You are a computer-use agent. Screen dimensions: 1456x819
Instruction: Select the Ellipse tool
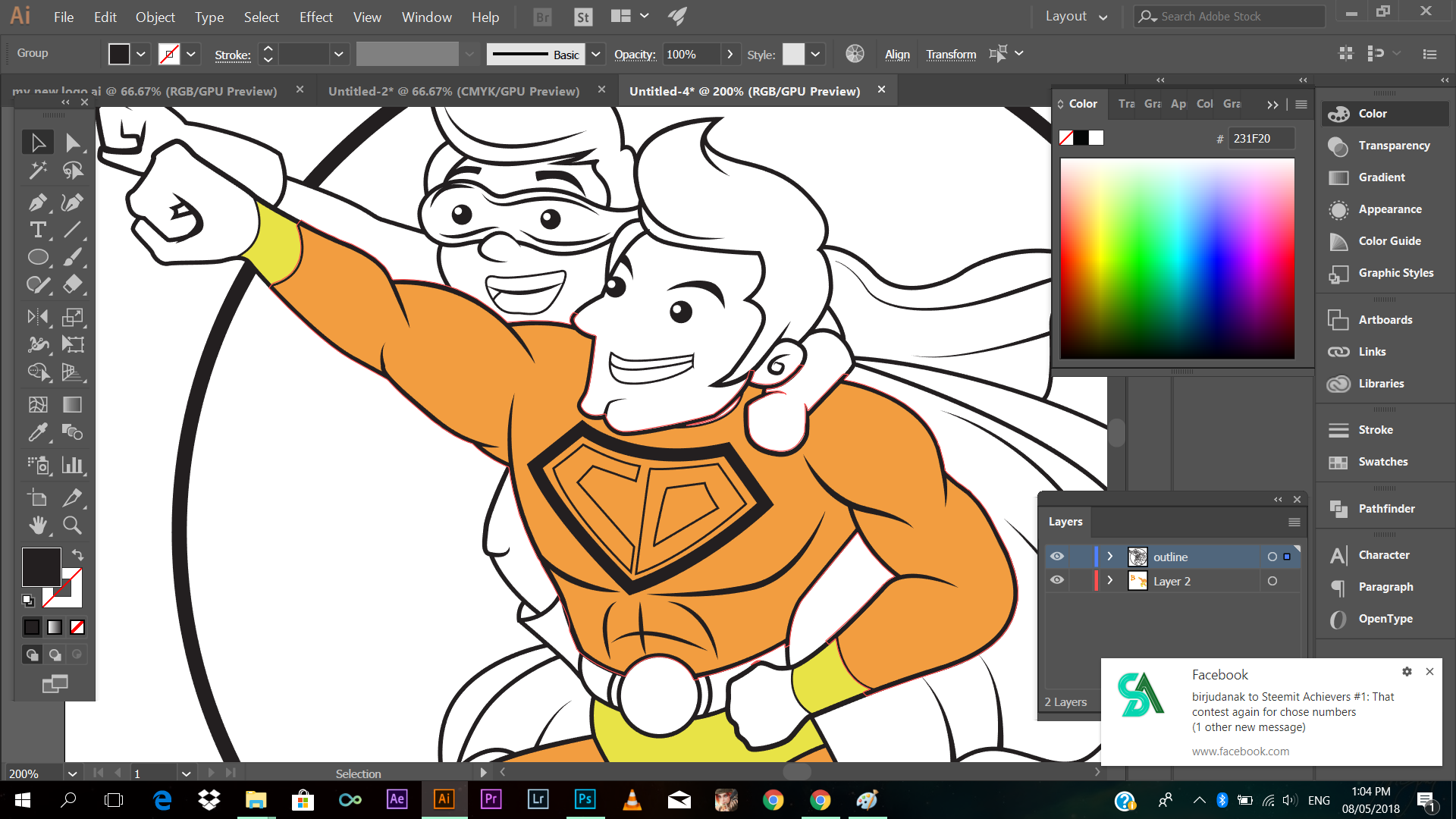tap(37, 257)
